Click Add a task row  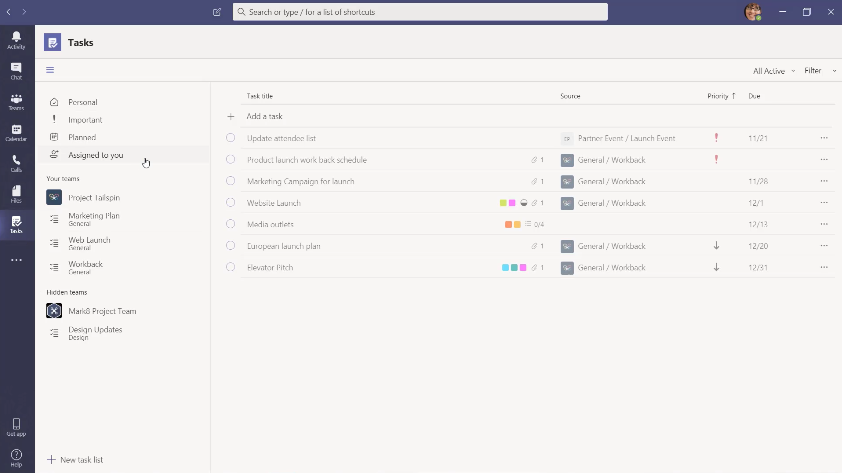[264, 117]
